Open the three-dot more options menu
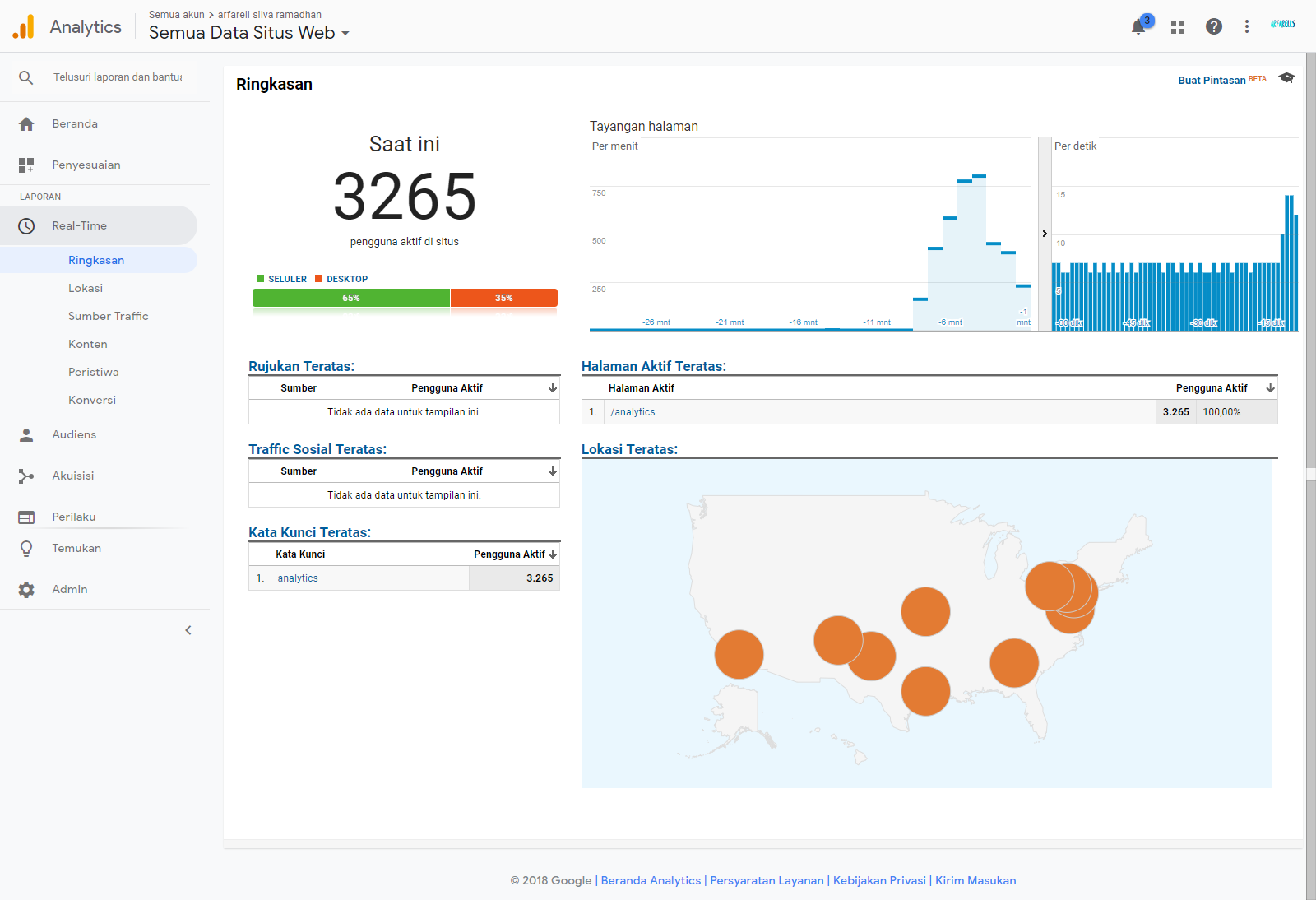Viewport: 1316px width, 900px height. 1247,26
